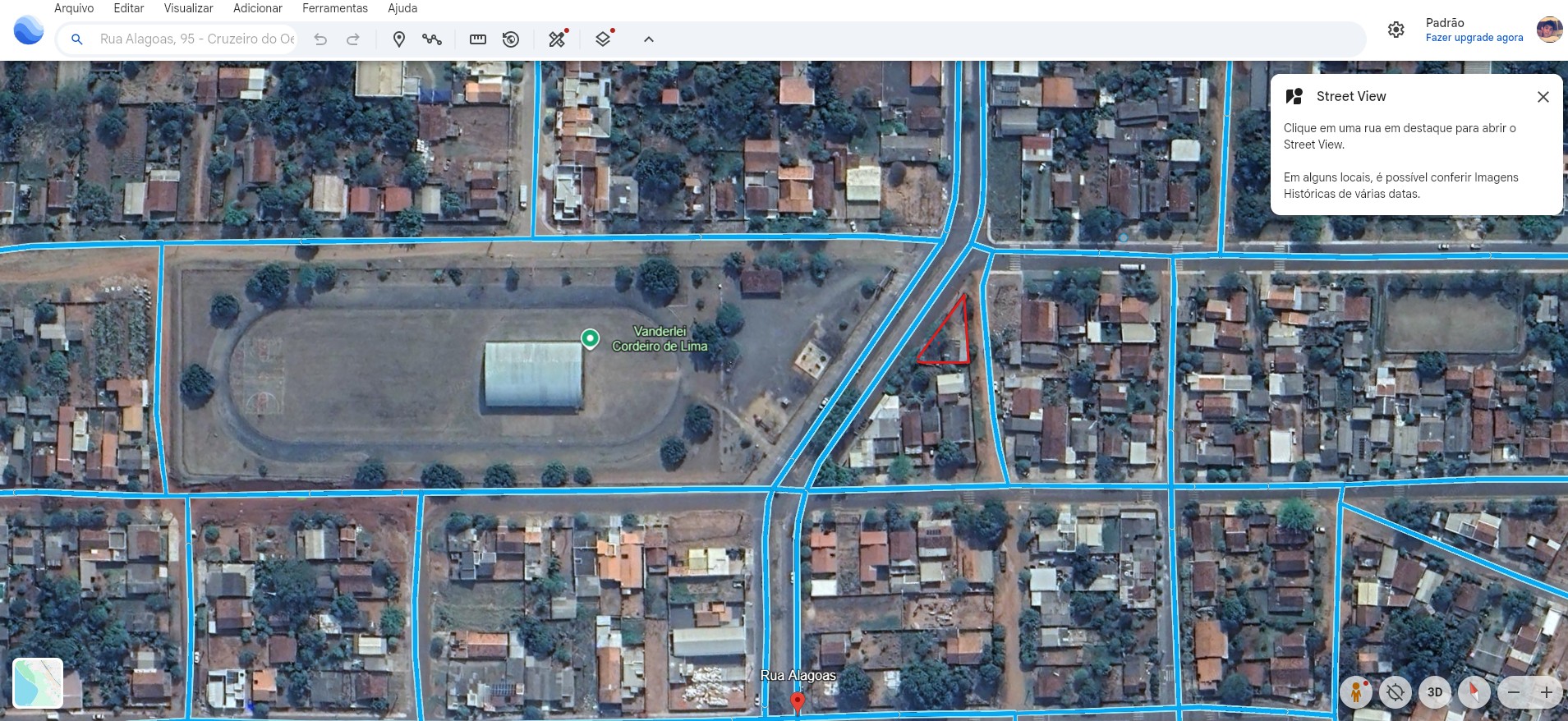Reset orientation with the compass
The image size is (1568, 721).
(1474, 692)
